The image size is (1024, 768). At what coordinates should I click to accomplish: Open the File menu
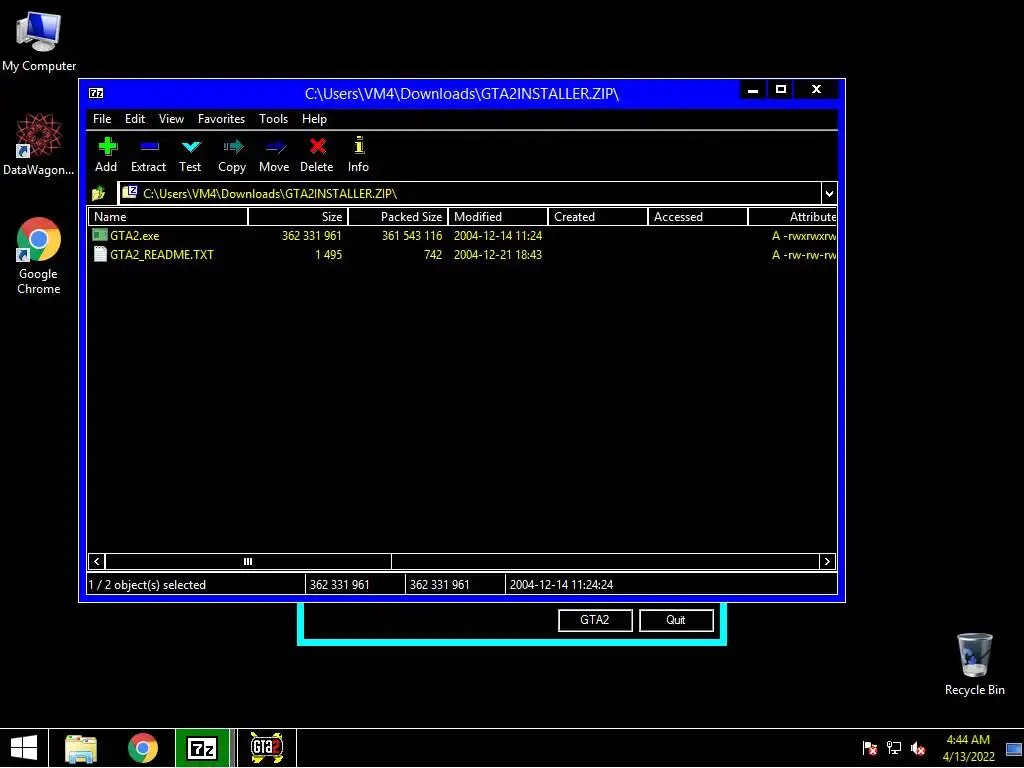[102, 119]
